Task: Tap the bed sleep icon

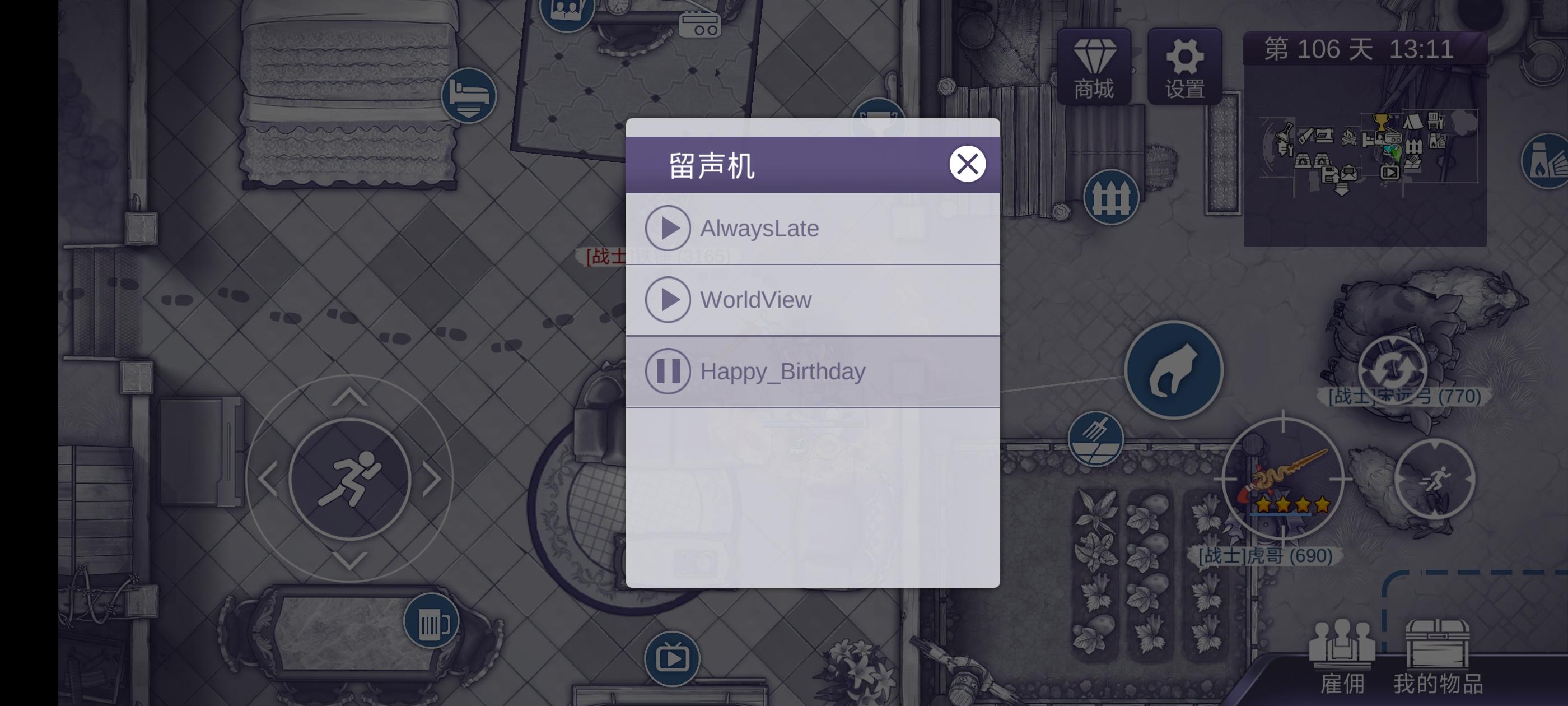Action: (469, 95)
